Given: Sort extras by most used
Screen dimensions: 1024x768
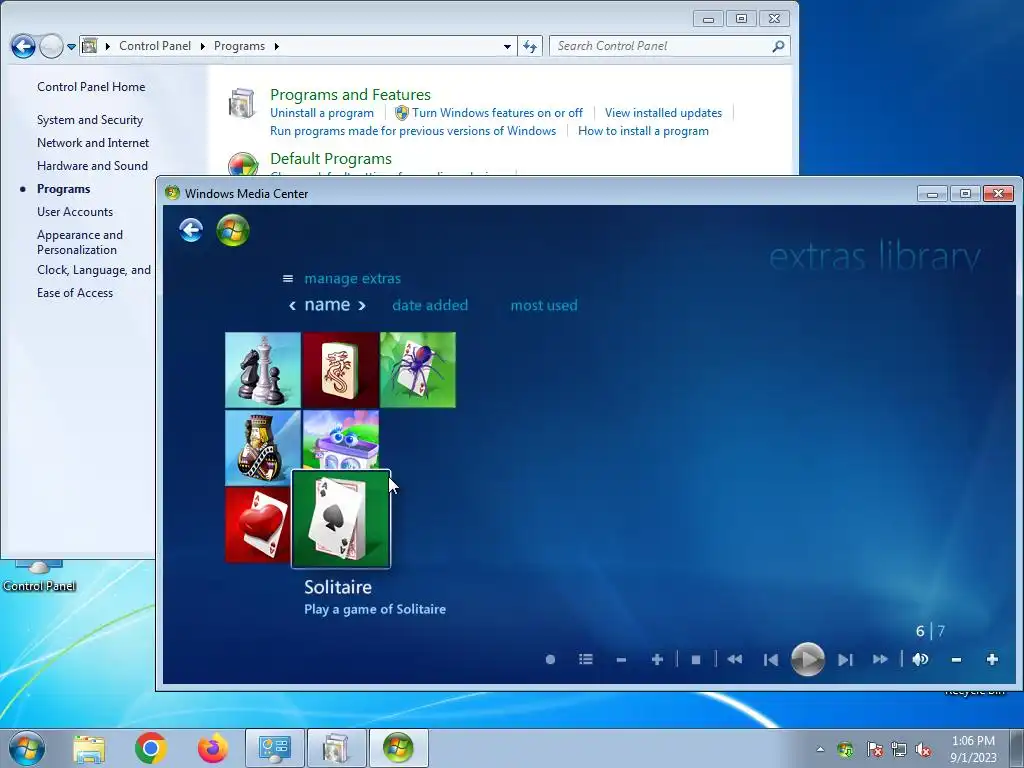Looking at the screenshot, I should [x=544, y=305].
